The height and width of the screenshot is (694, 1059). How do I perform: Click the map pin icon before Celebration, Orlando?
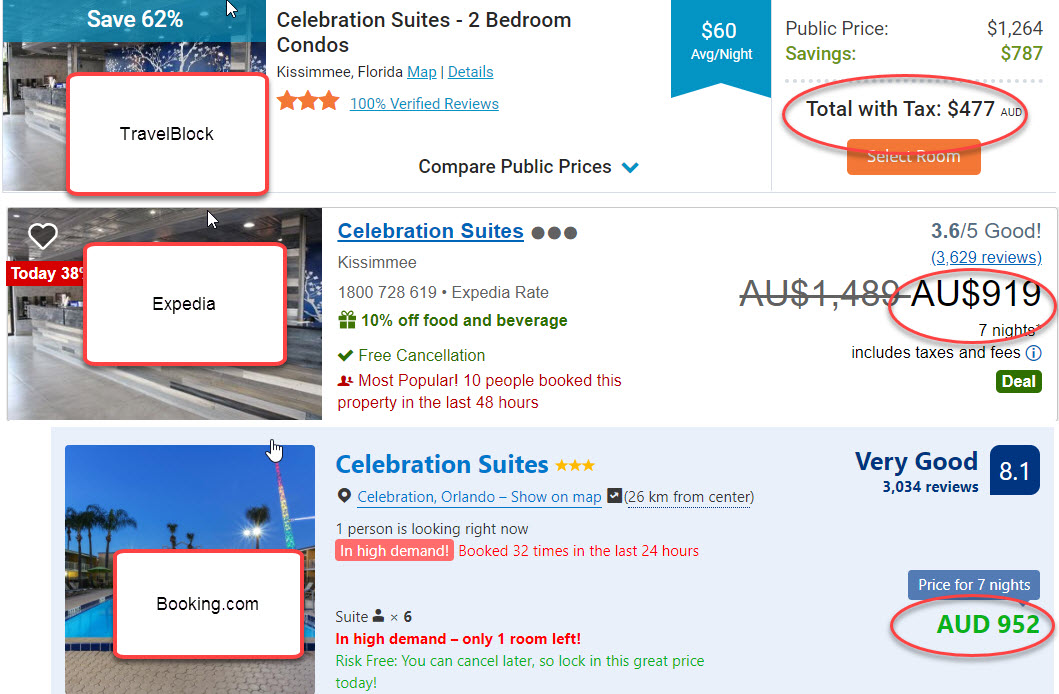click(344, 496)
